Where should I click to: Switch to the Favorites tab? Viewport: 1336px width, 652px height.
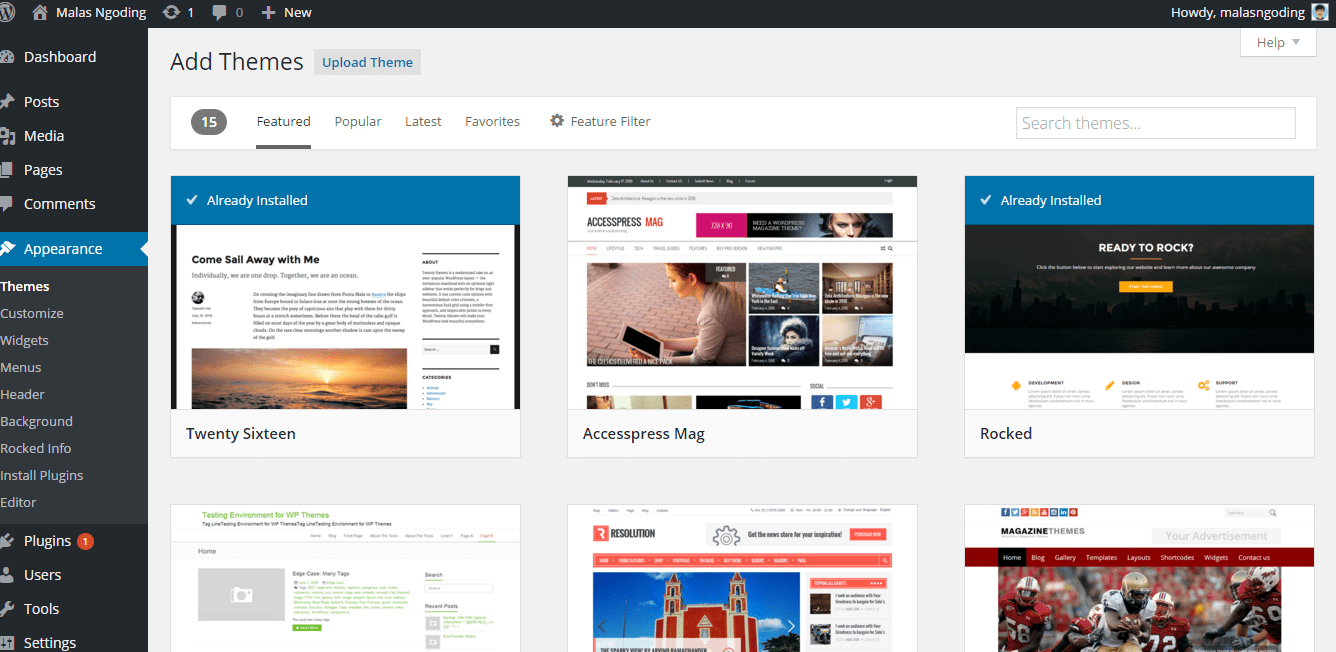click(x=492, y=121)
